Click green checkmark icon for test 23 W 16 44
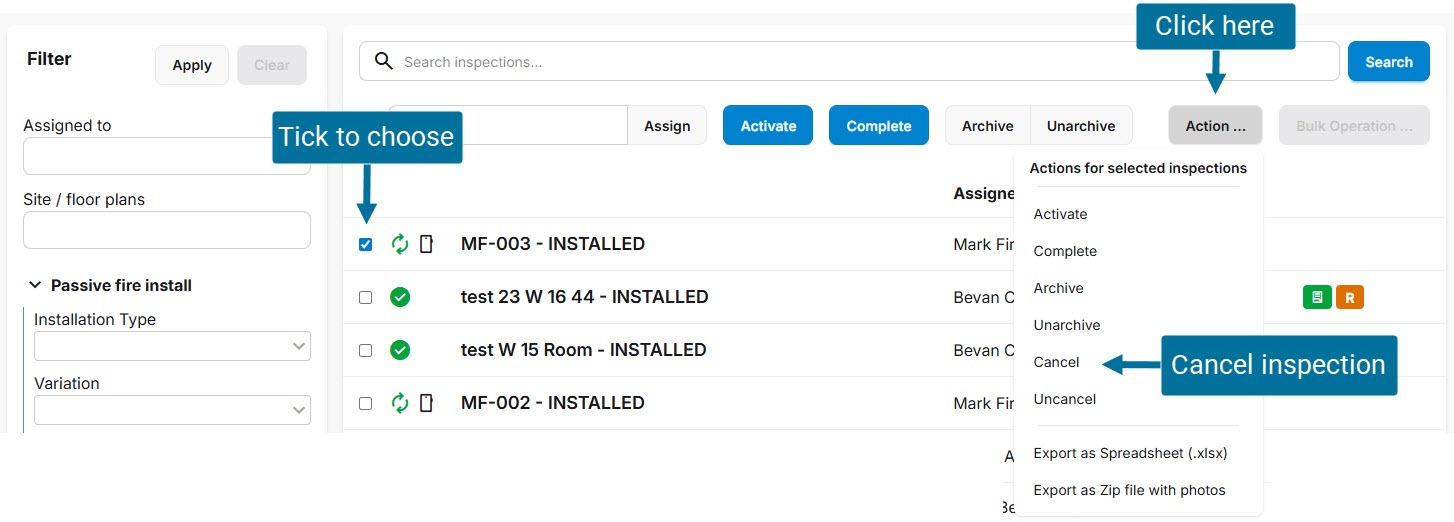1454x522 pixels. click(400, 297)
